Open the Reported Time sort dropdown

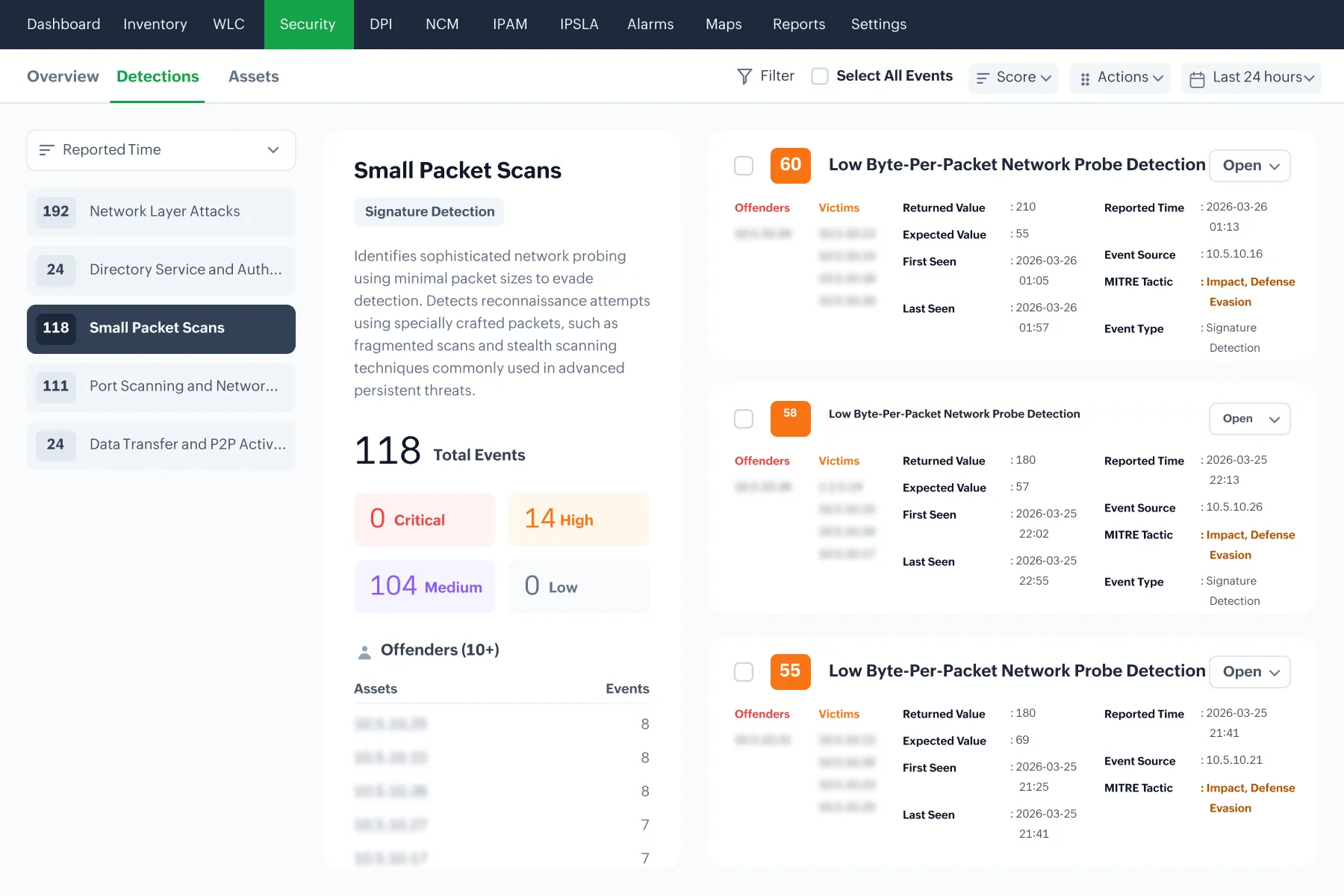tap(161, 150)
